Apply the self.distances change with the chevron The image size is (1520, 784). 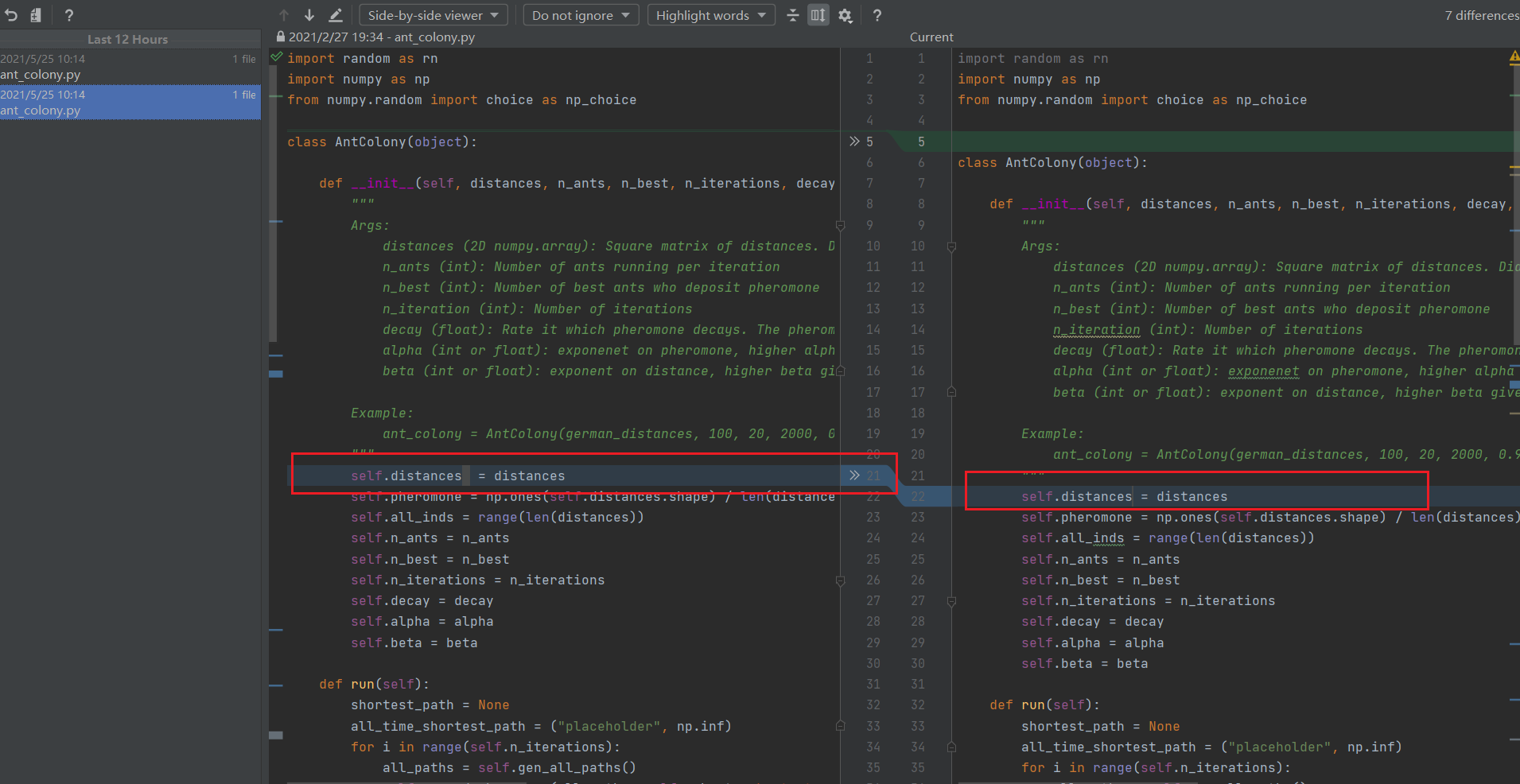[854, 475]
